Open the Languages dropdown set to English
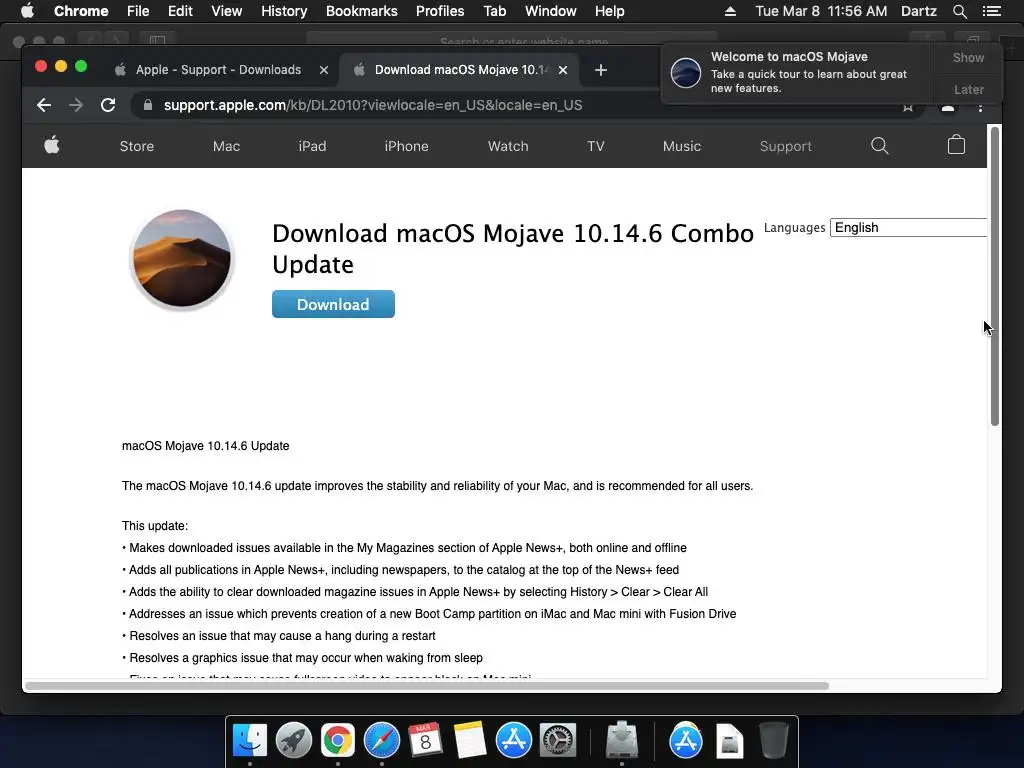The image size is (1024, 768). pyautogui.click(x=908, y=227)
